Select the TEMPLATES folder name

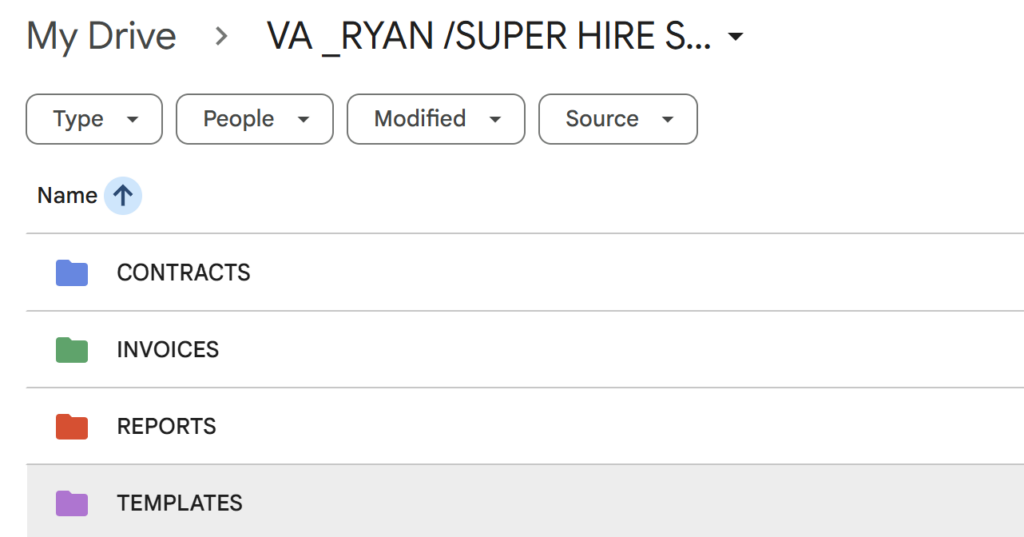[x=180, y=503]
